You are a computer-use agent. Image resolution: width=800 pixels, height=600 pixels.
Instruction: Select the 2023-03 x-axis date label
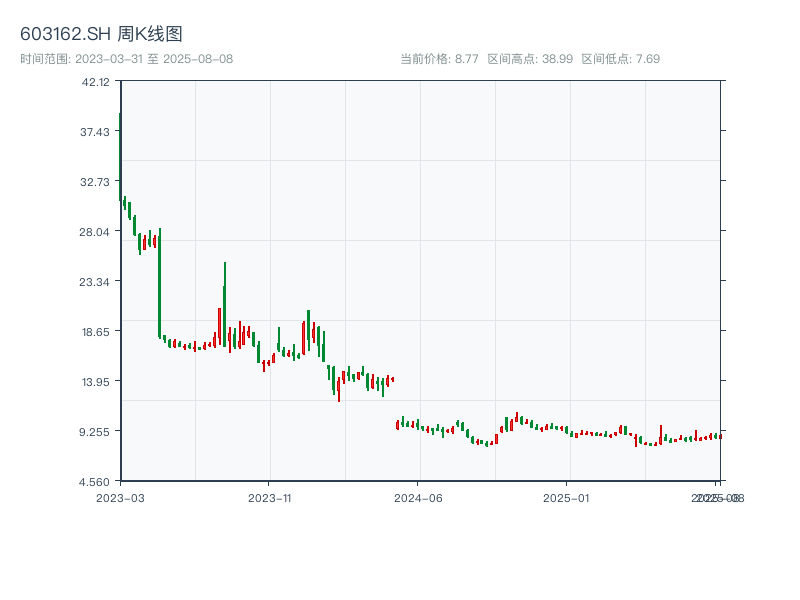(120, 497)
